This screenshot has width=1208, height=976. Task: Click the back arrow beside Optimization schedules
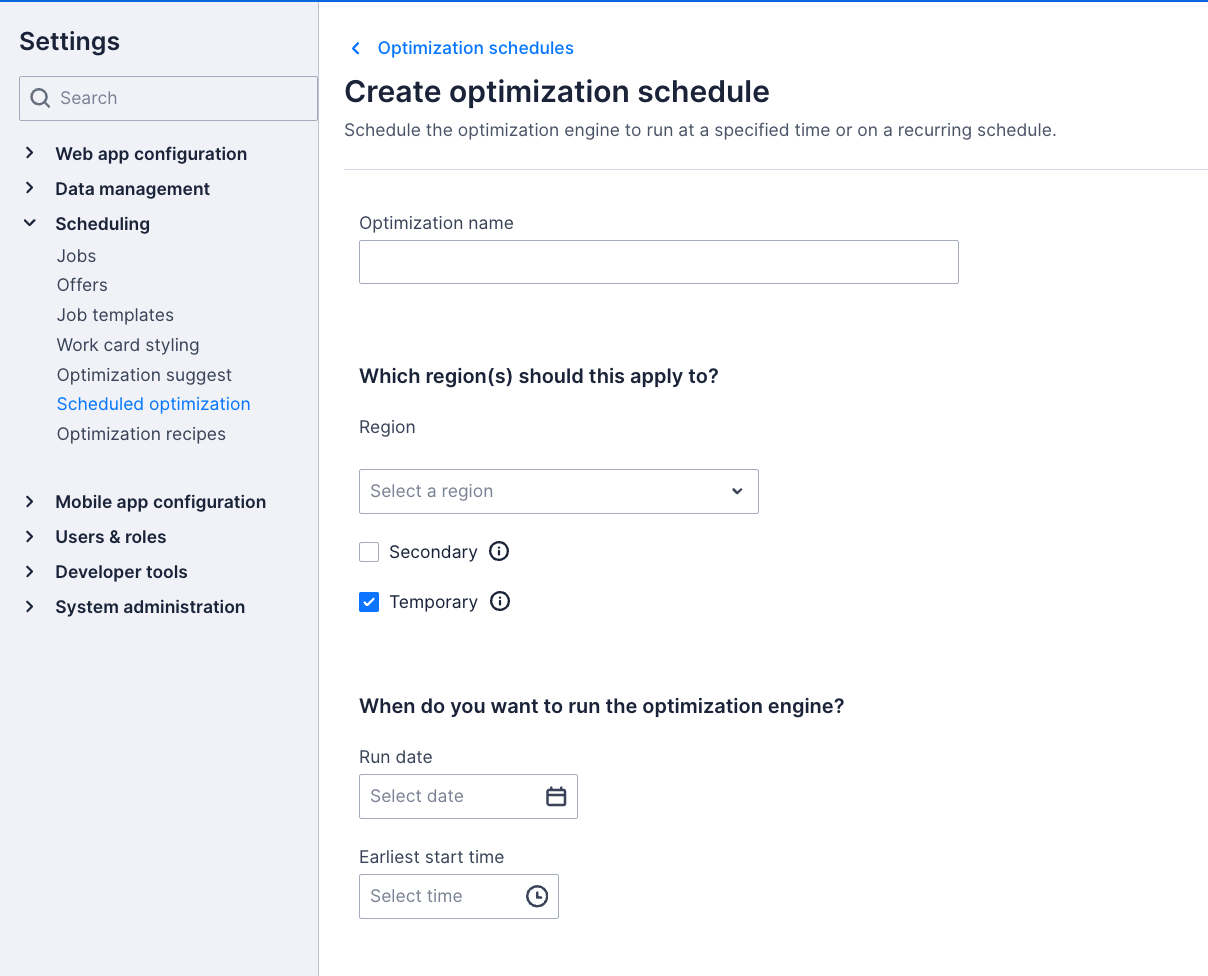coord(355,48)
